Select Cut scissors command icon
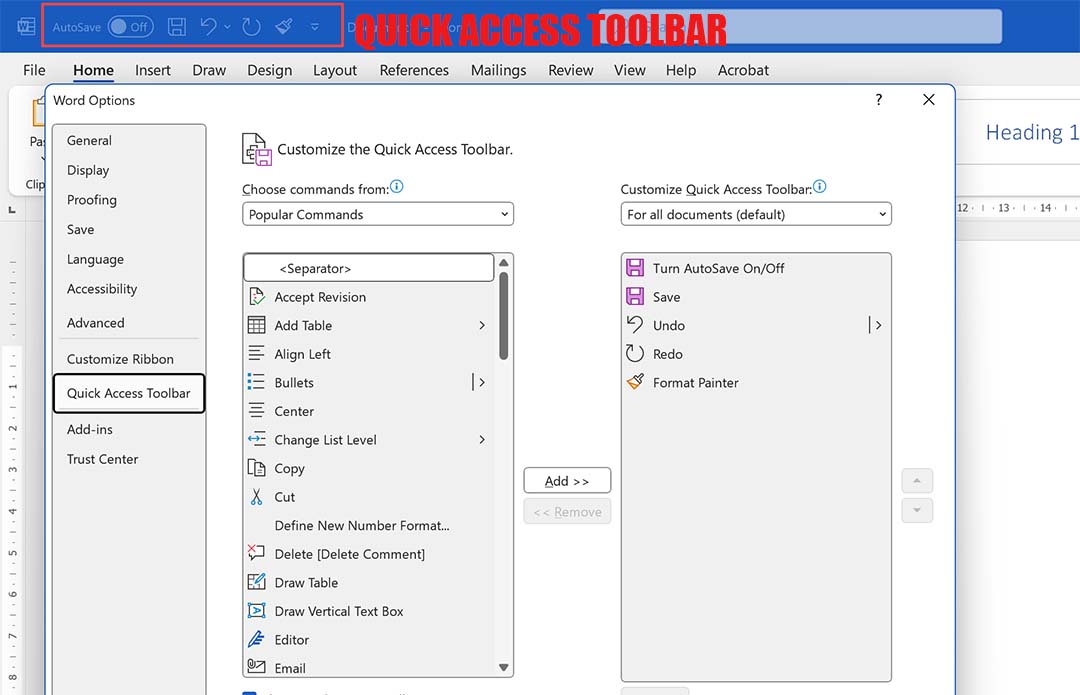The height and width of the screenshot is (695, 1080). [x=256, y=497]
